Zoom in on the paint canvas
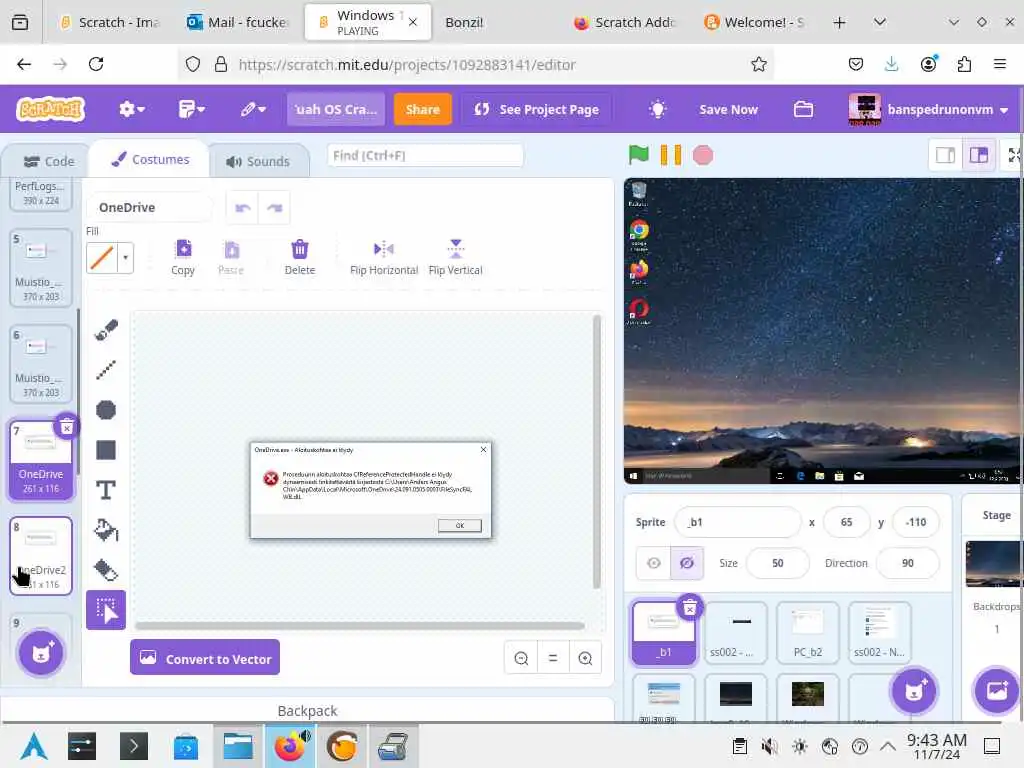 coord(585,658)
